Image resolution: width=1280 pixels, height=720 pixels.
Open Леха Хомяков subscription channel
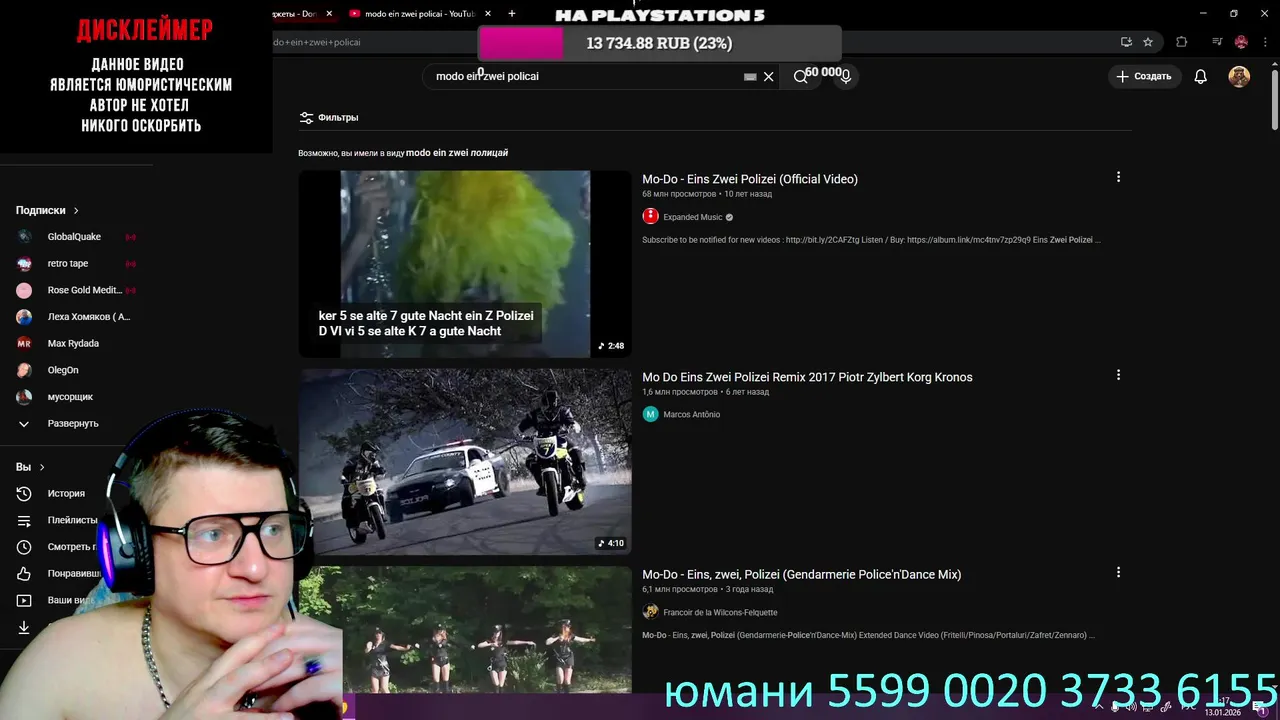tap(88, 317)
